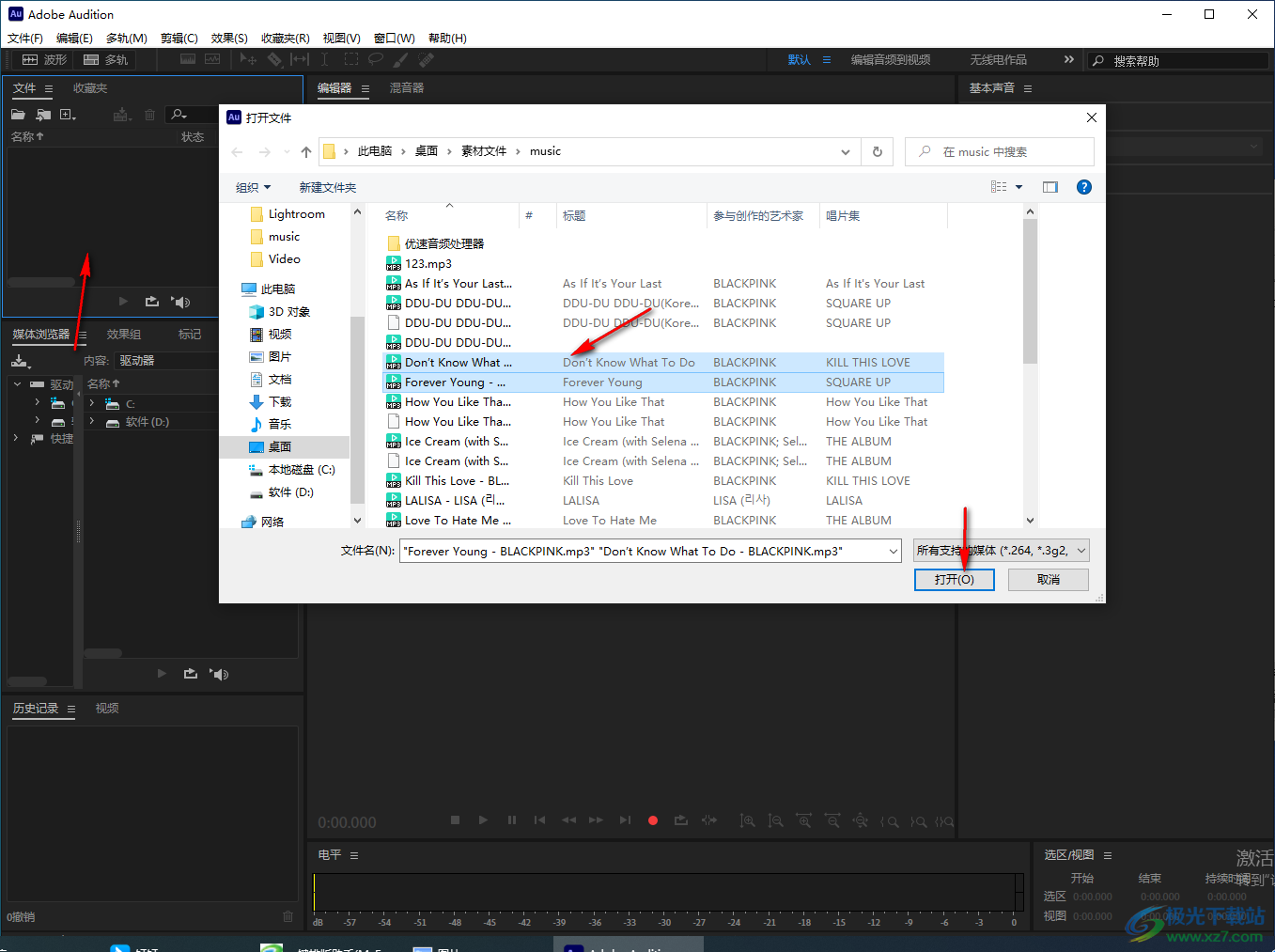Click new file icon in Files panel

pyautogui.click(x=68, y=115)
